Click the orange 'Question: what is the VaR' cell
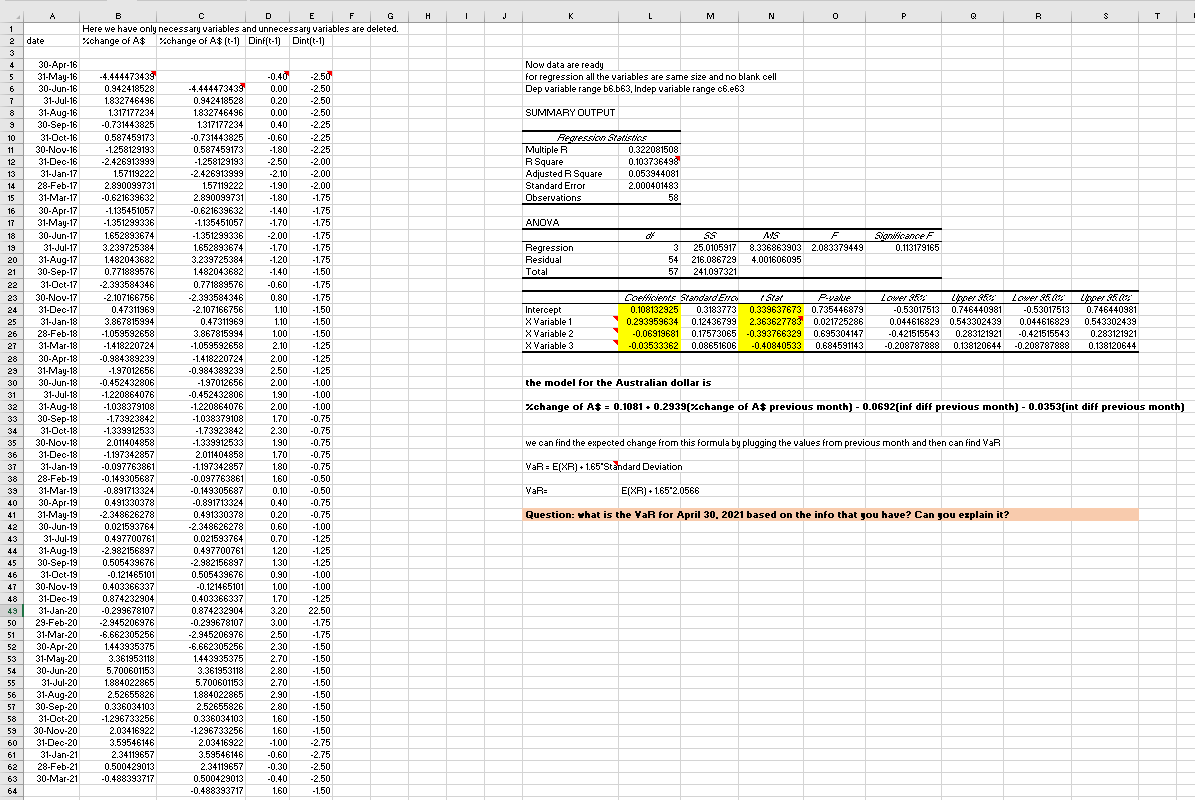Screen dimensions: 1195x800 [x=831, y=515]
